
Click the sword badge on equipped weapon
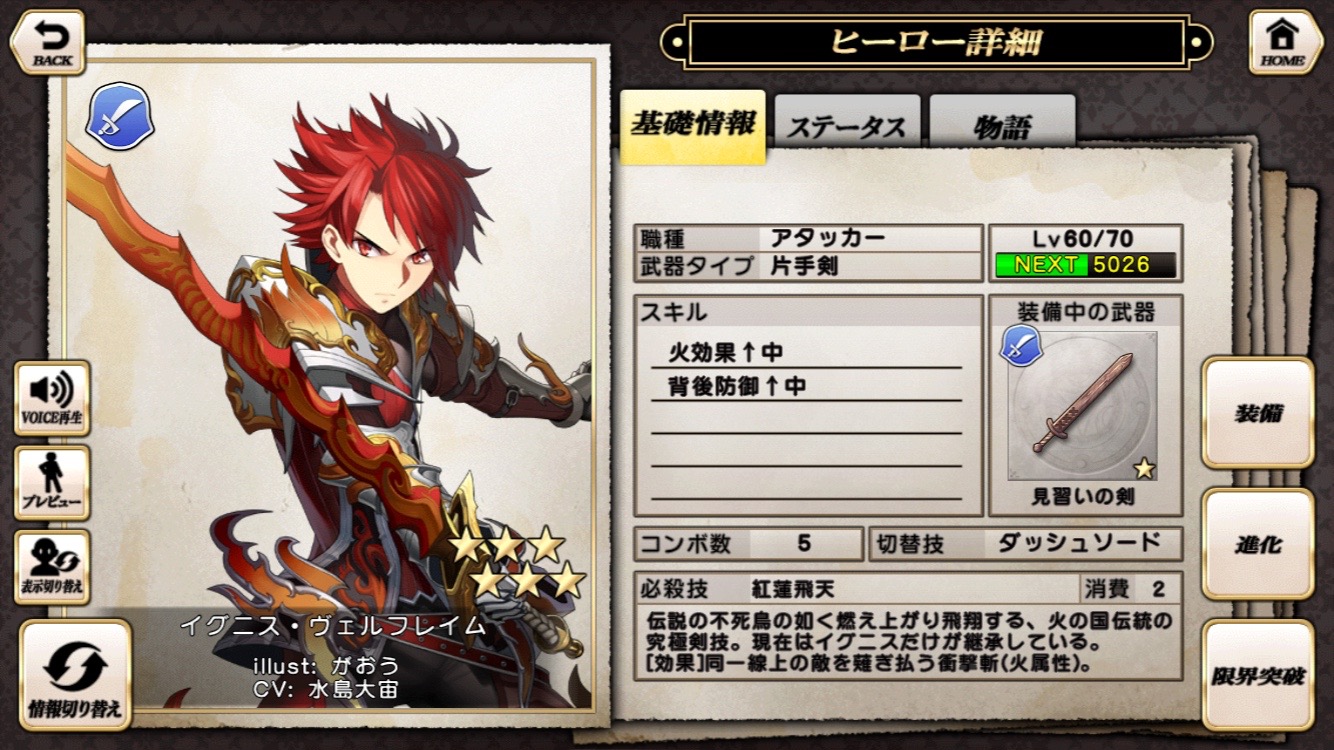click(1021, 346)
